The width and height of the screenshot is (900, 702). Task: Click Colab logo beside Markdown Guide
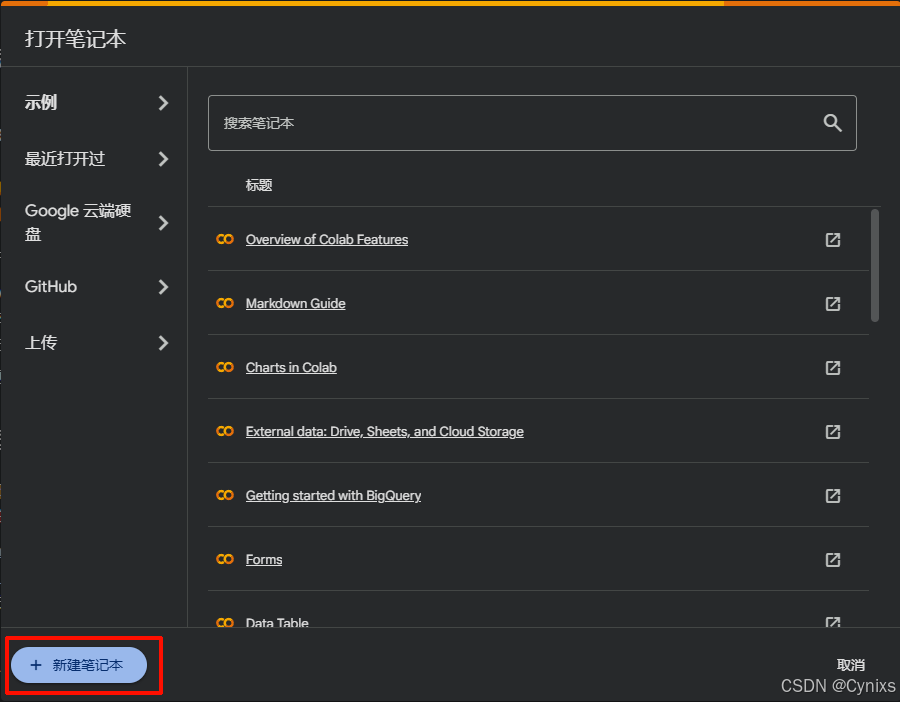tap(225, 303)
